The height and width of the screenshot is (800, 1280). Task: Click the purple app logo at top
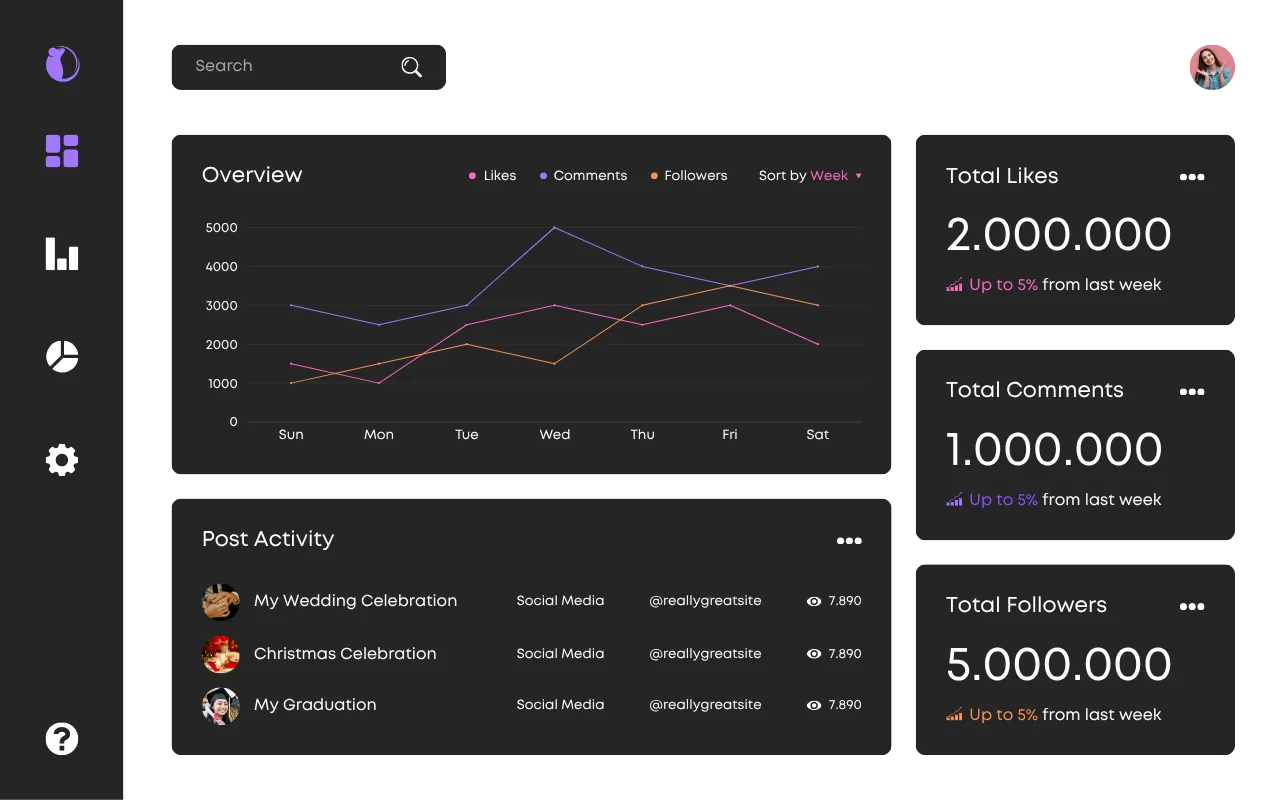click(62, 64)
